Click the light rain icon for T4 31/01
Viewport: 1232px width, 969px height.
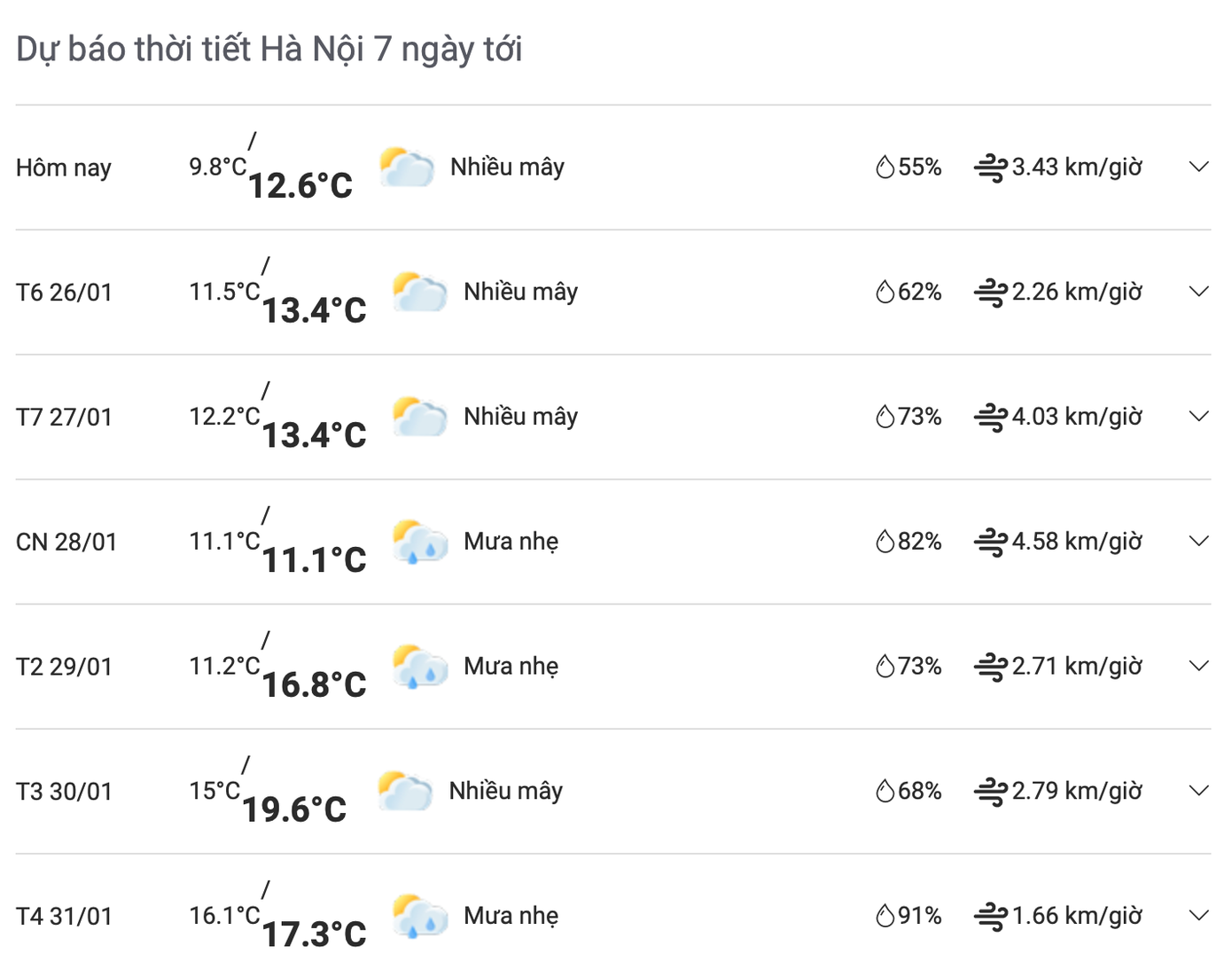tap(420, 916)
